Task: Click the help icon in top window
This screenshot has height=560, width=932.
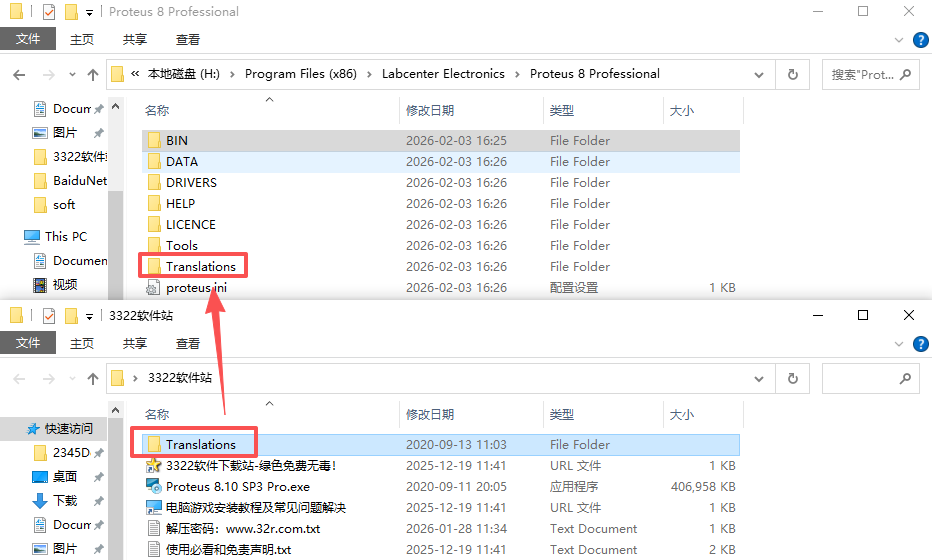Action: coord(921,40)
